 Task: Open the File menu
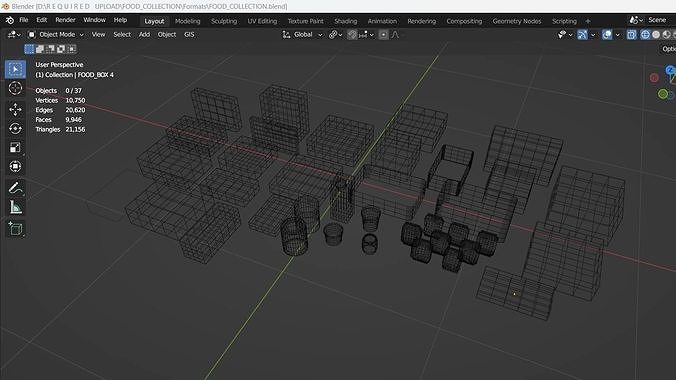click(24, 20)
